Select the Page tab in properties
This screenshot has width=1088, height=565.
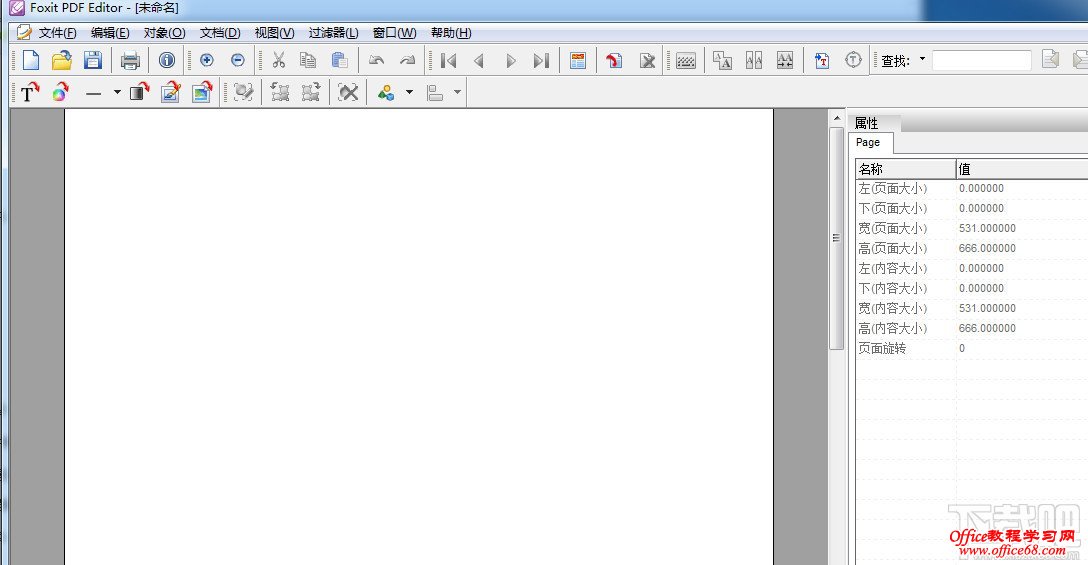[868, 143]
